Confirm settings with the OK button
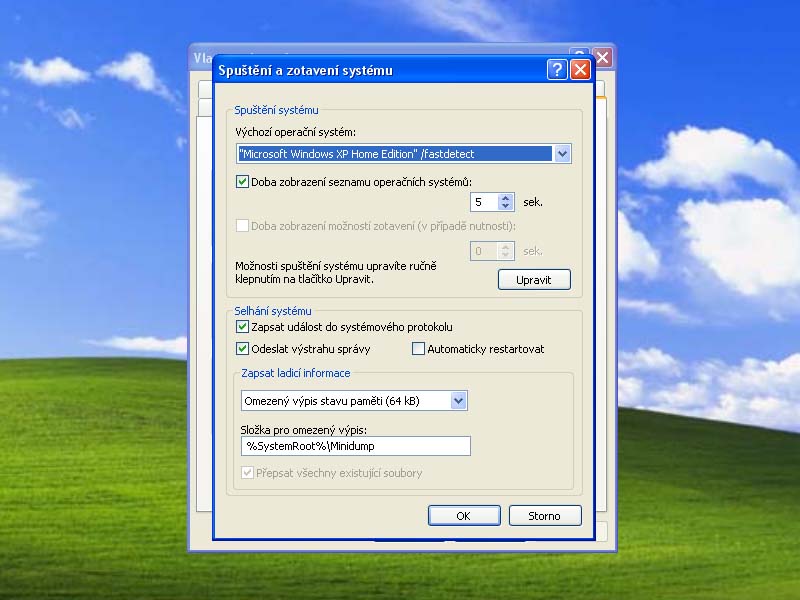 tap(463, 516)
